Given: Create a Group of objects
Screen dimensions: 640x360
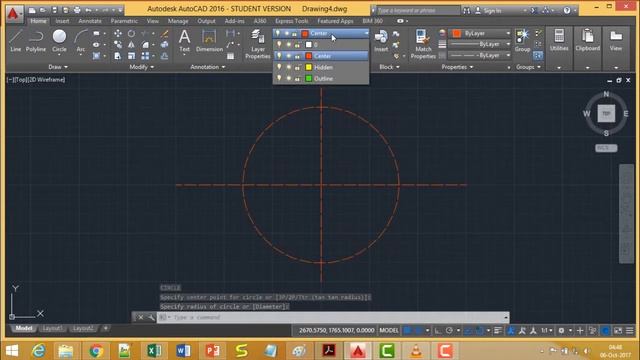Looking at the screenshot, I should [x=522, y=40].
